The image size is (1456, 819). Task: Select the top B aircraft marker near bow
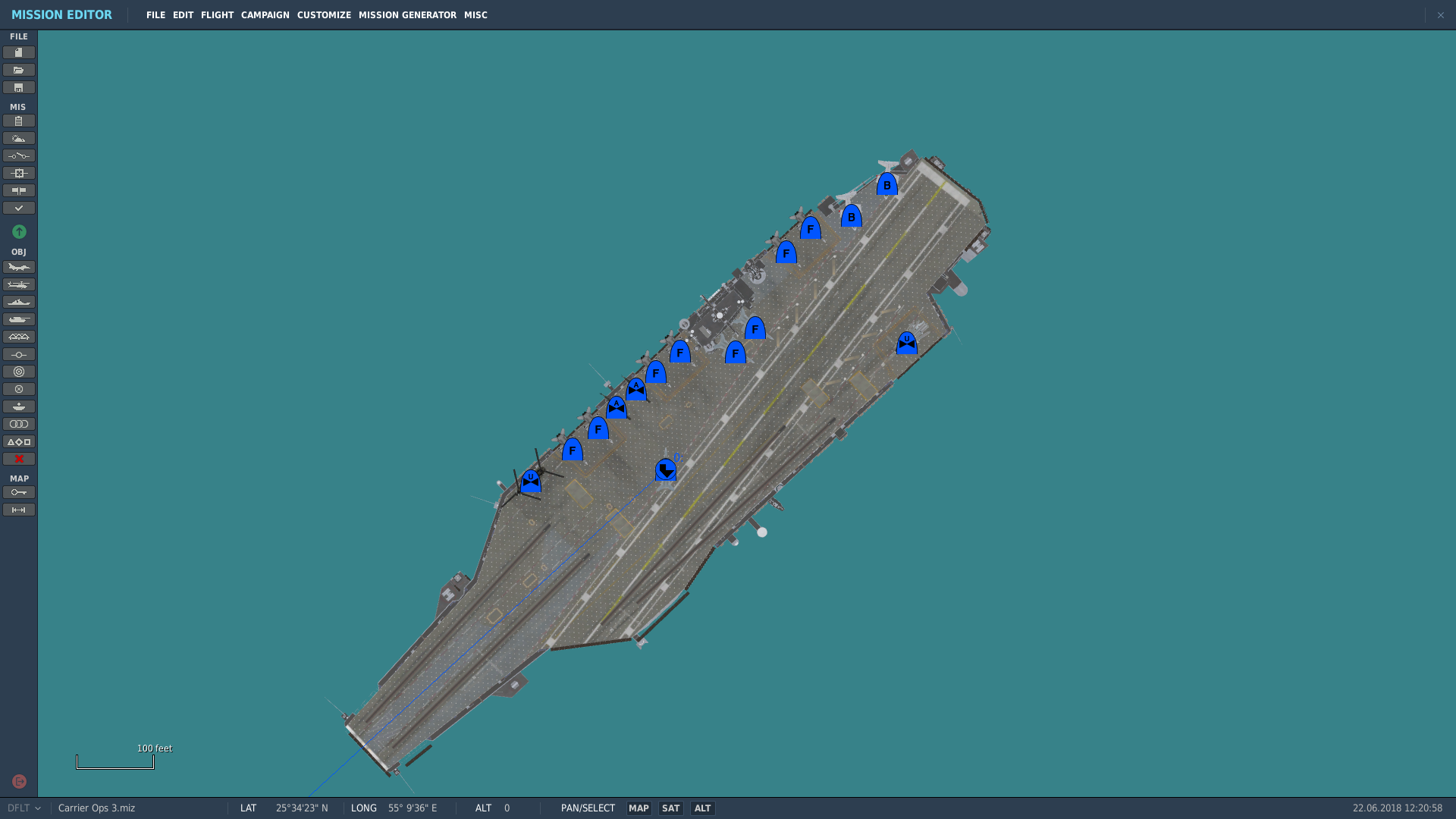[x=887, y=184]
